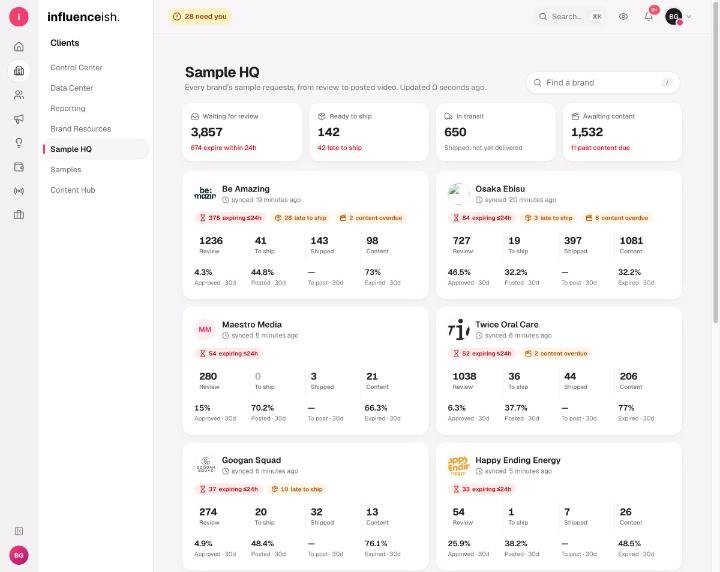This screenshot has height=572, width=720.
Task: Open the home icon in the sidebar rail
Action: coord(19,47)
